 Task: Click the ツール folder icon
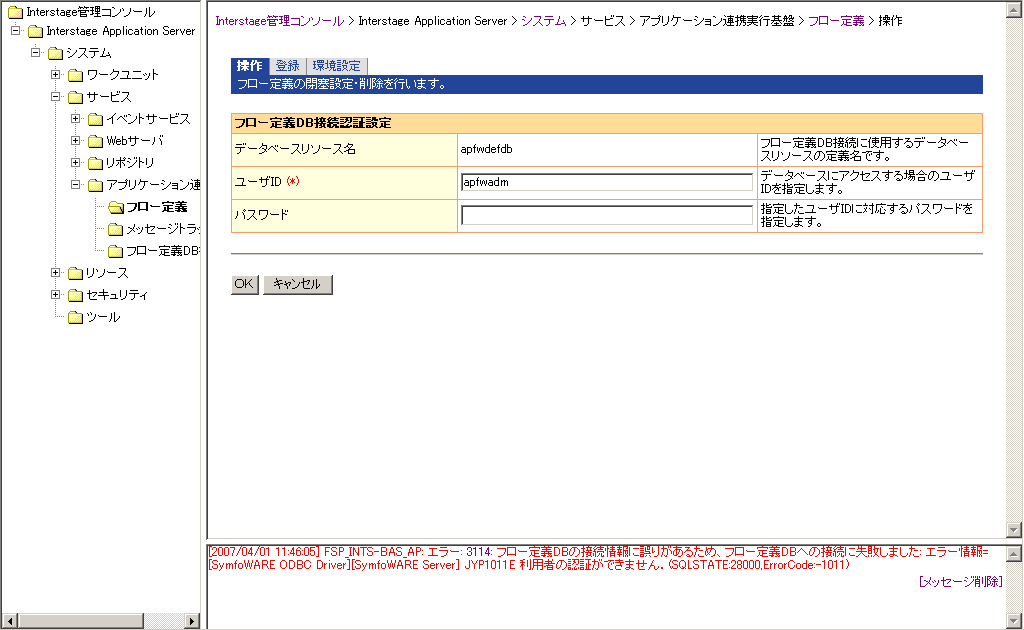click(76, 317)
